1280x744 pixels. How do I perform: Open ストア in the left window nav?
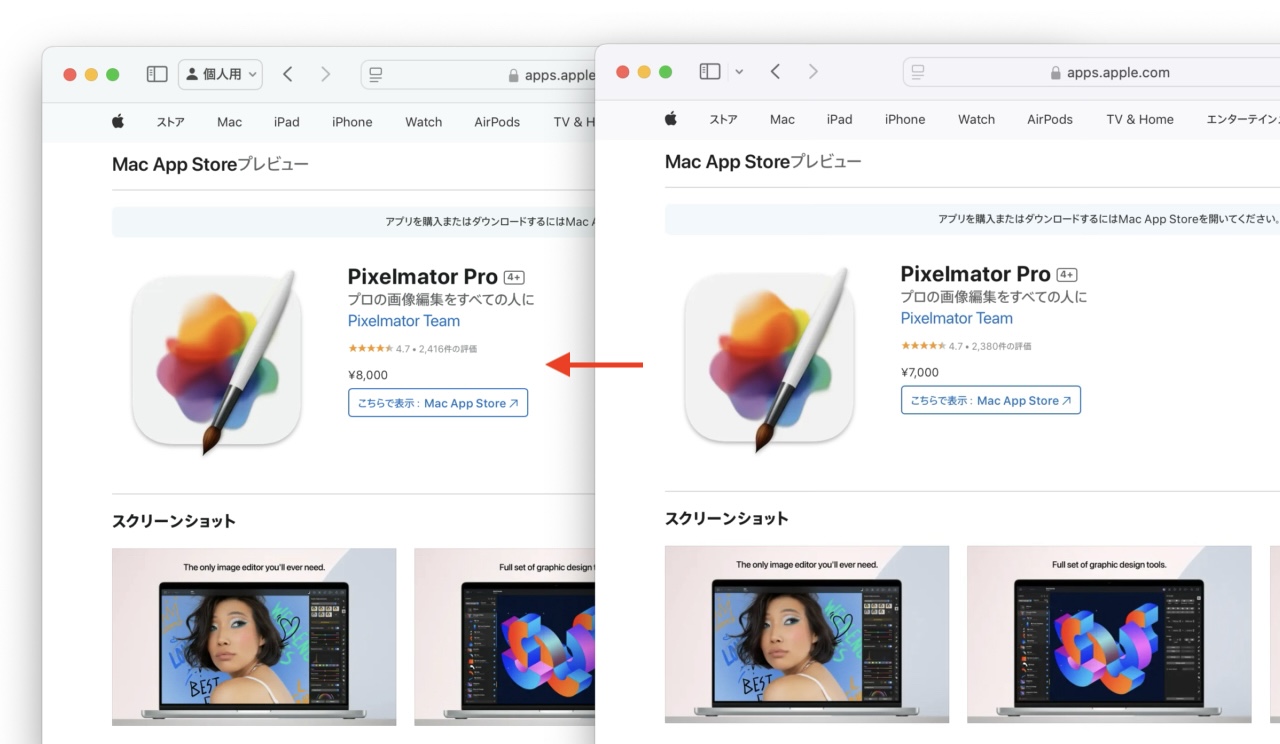pyautogui.click(x=170, y=122)
